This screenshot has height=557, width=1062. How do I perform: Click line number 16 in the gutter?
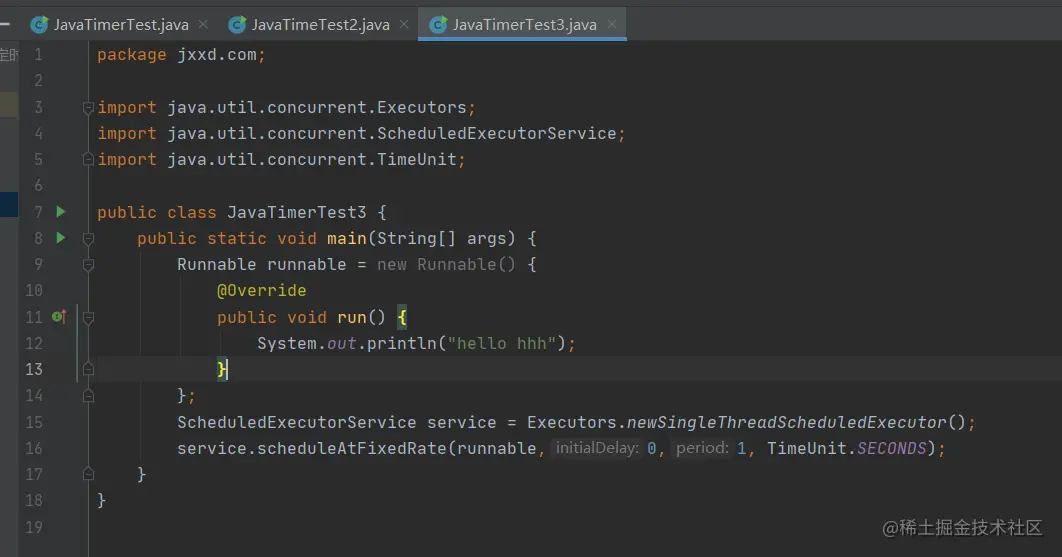click(34, 449)
